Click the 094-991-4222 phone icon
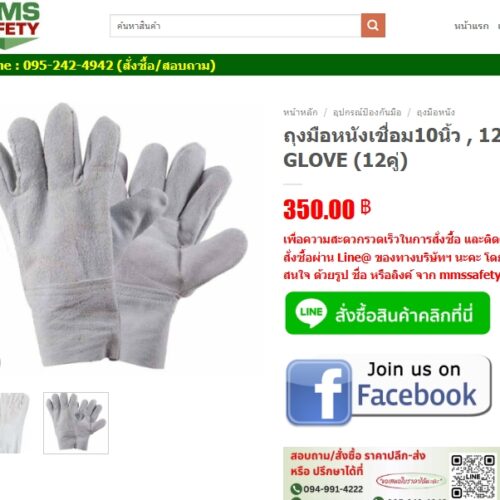The image size is (500, 500). [x=296, y=489]
